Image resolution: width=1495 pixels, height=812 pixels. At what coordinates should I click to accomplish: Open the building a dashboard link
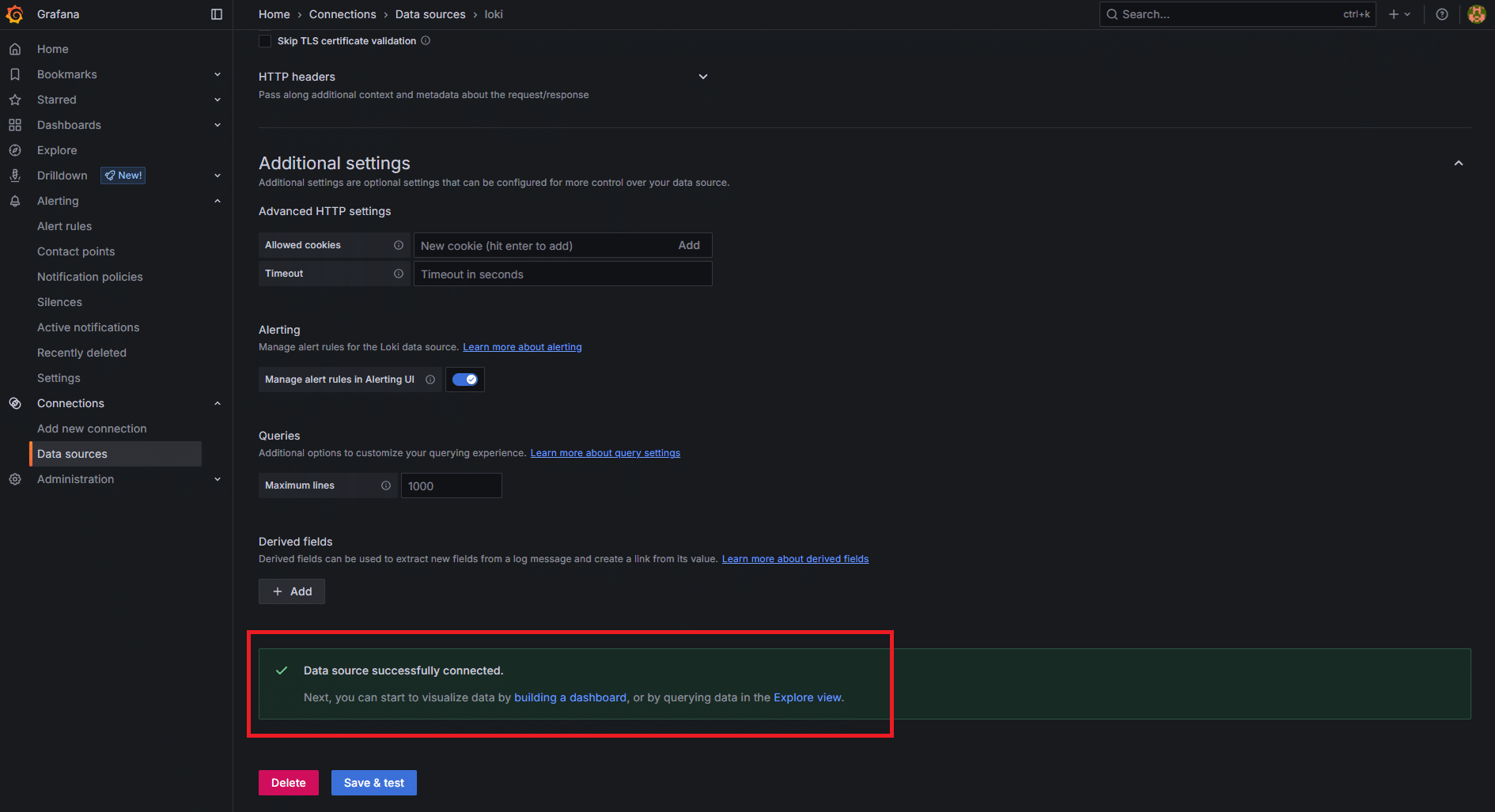click(x=570, y=697)
